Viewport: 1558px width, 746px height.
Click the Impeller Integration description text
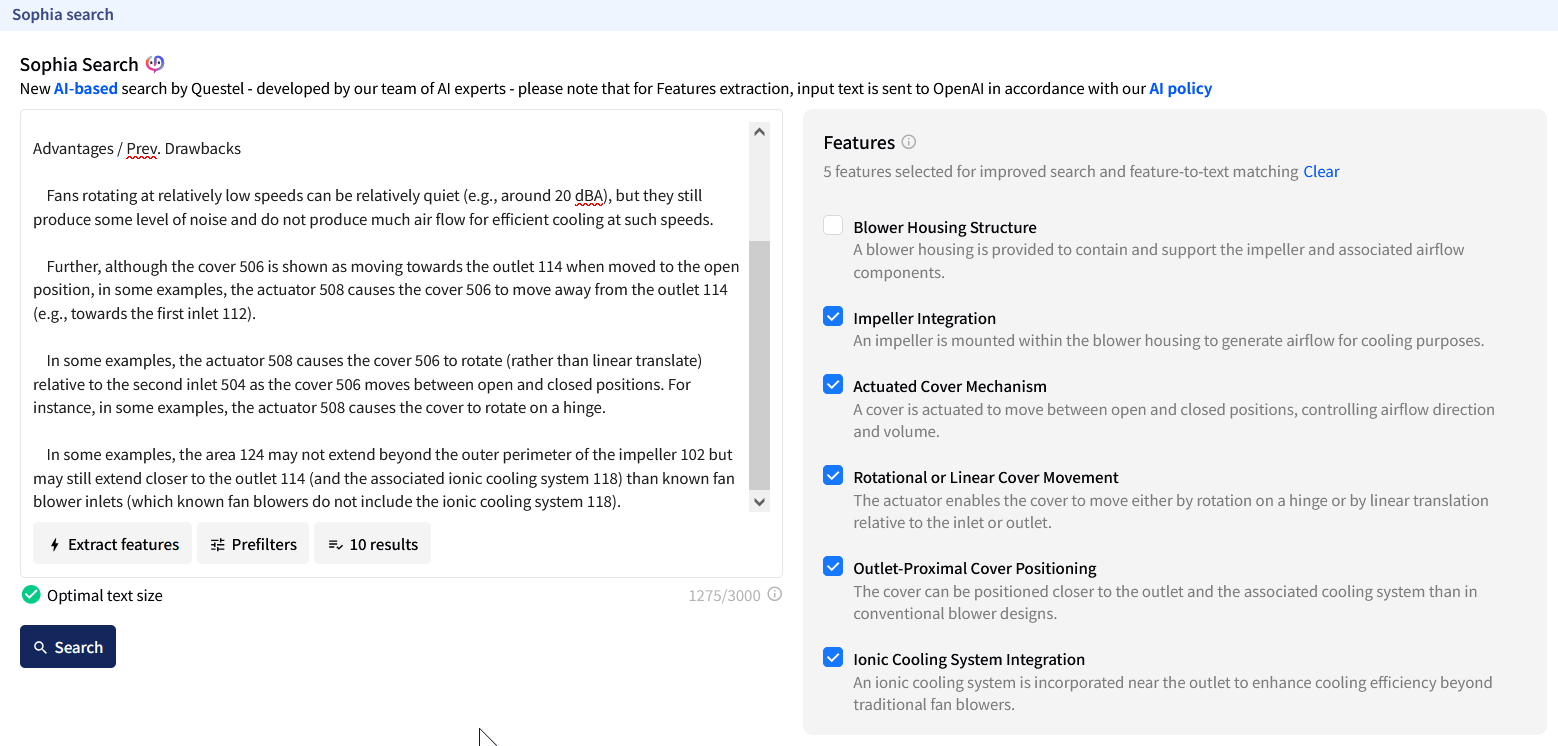1168,341
